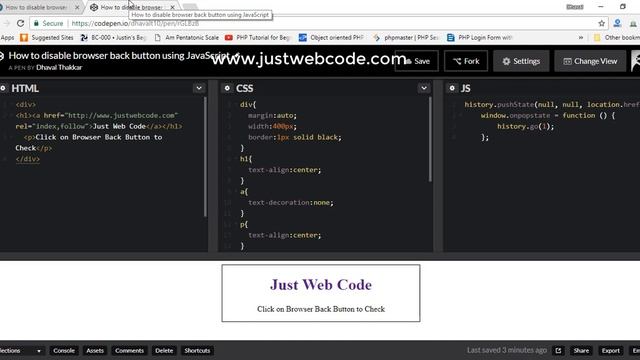This screenshot has height=360, width=640.
Task: Show more bookmarks with the chevron
Action: point(581,38)
